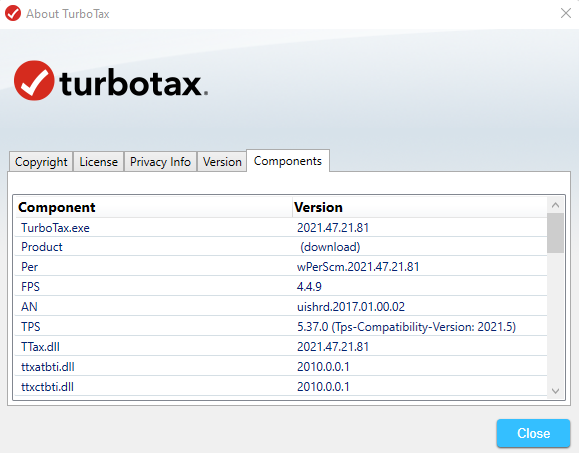The width and height of the screenshot is (579, 453).
Task: Open the License tab
Action: point(99,162)
